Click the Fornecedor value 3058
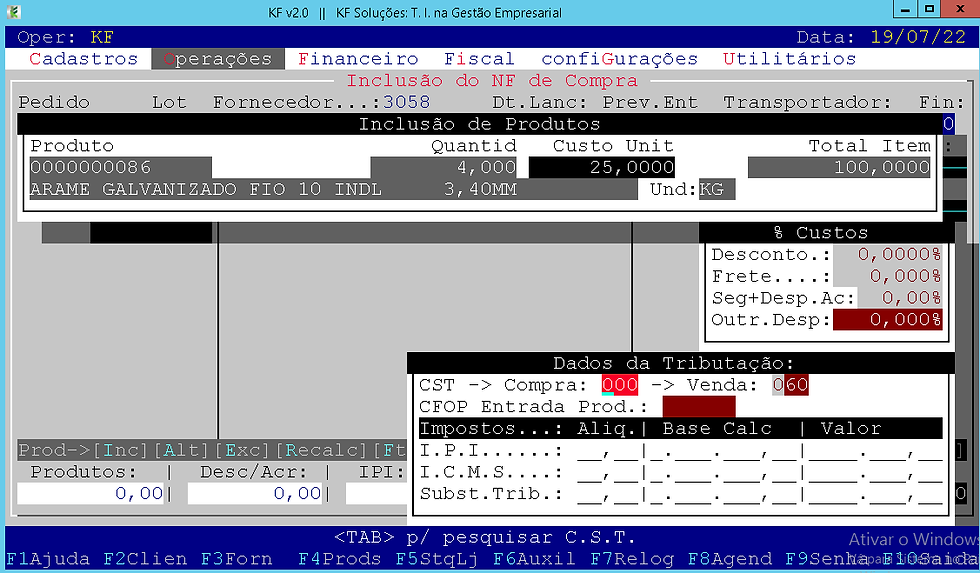Screen dimensions: 980x573 pos(407,102)
